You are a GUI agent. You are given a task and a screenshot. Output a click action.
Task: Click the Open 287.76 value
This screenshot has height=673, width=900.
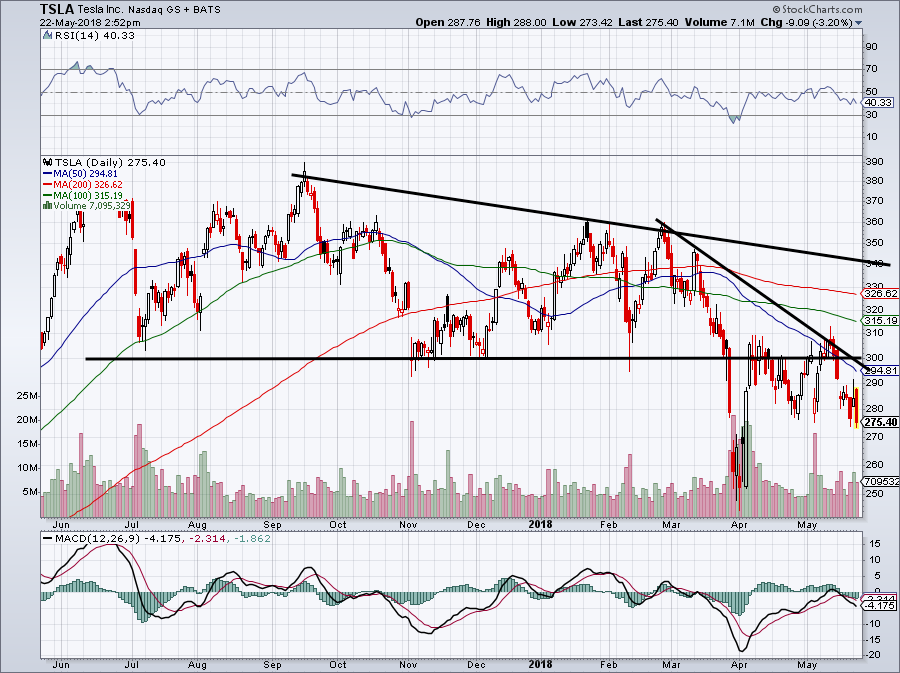coord(448,22)
